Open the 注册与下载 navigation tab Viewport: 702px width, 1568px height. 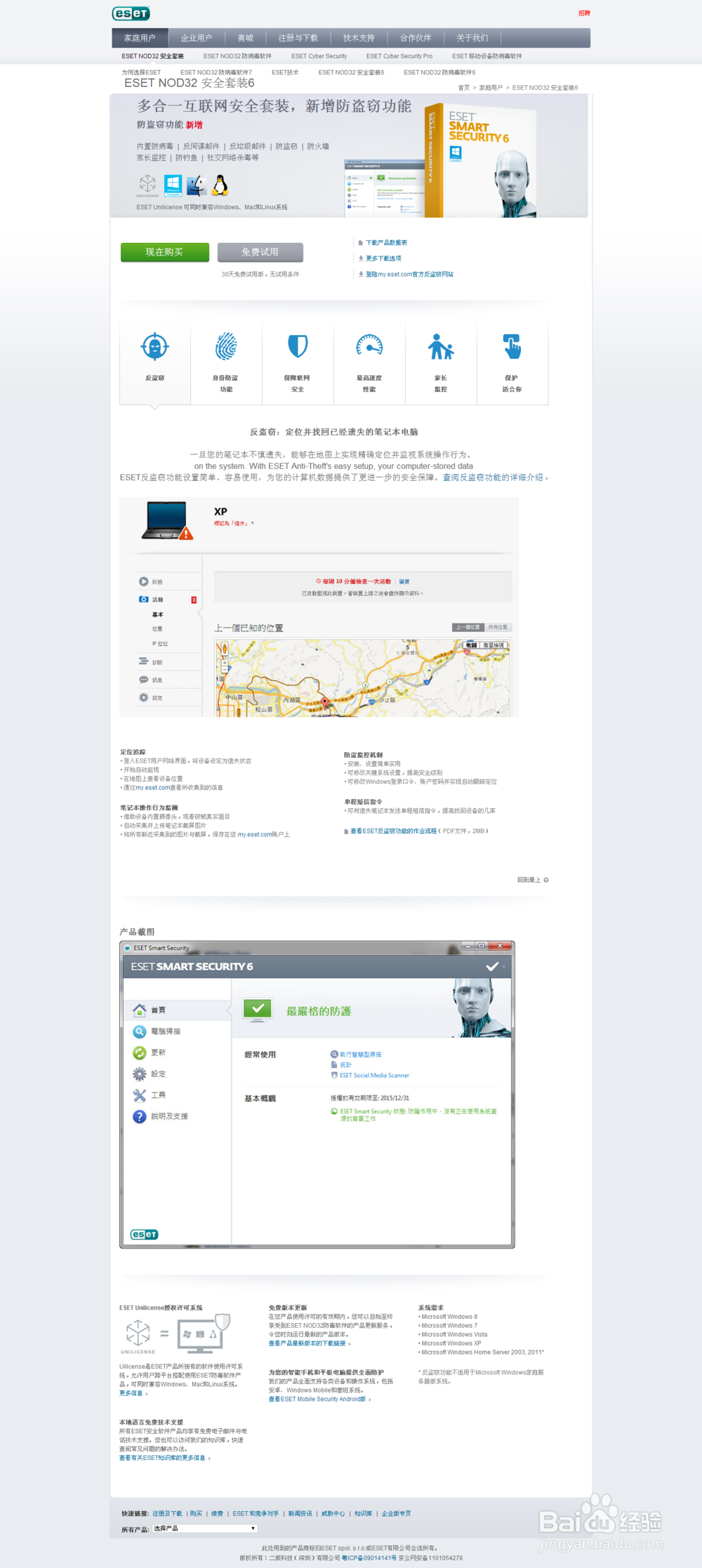pos(298,38)
